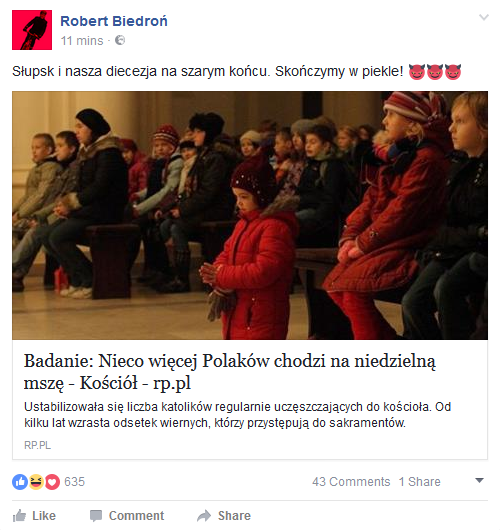The height and width of the screenshot is (530, 500).
Task: Open the Badanie: Nieco więcej Polaków headline
Action: pyautogui.click(x=230, y=372)
